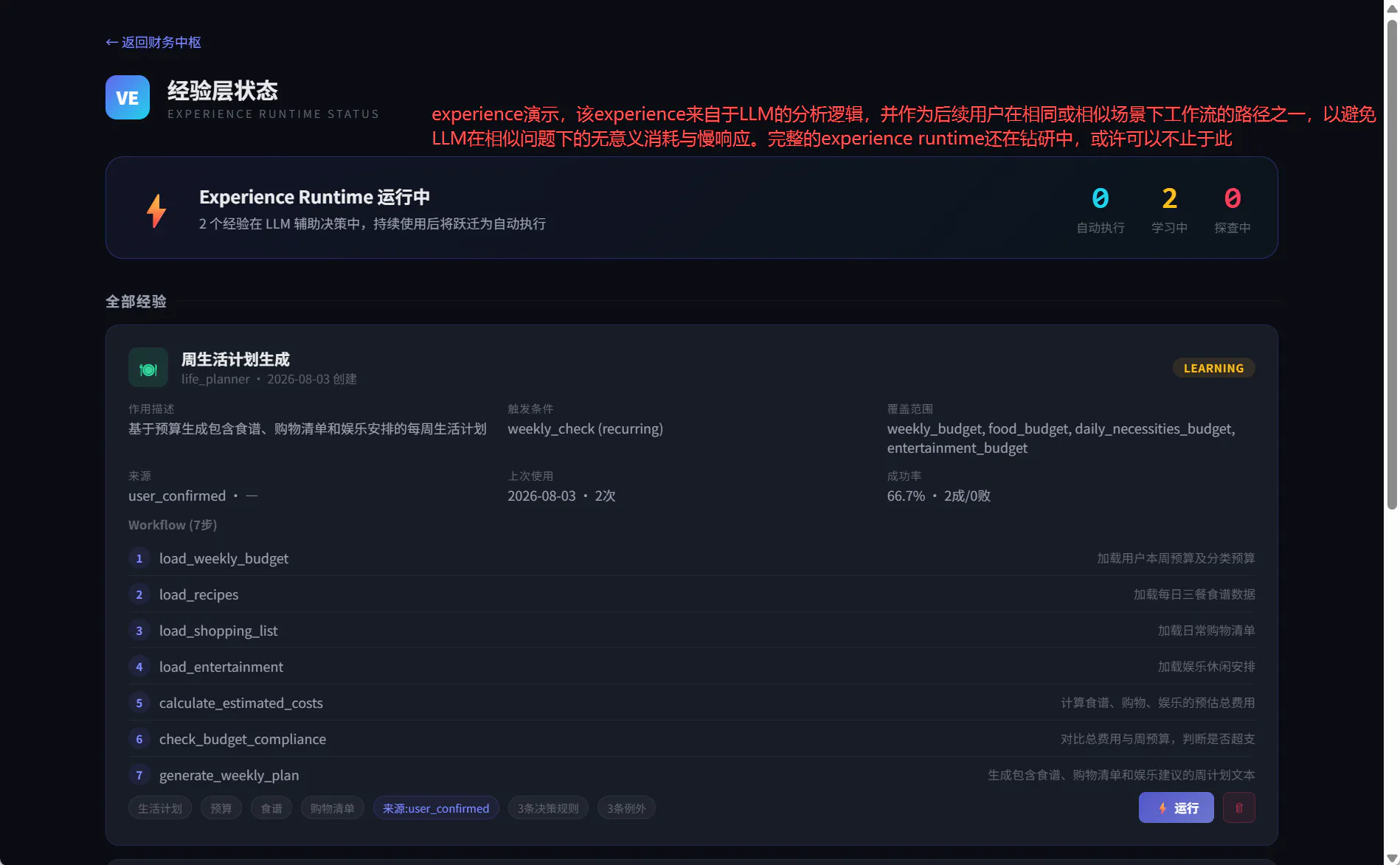Select workflow step load_entertainment
This screenshot has height=865, width=1400.
[692, 667]
